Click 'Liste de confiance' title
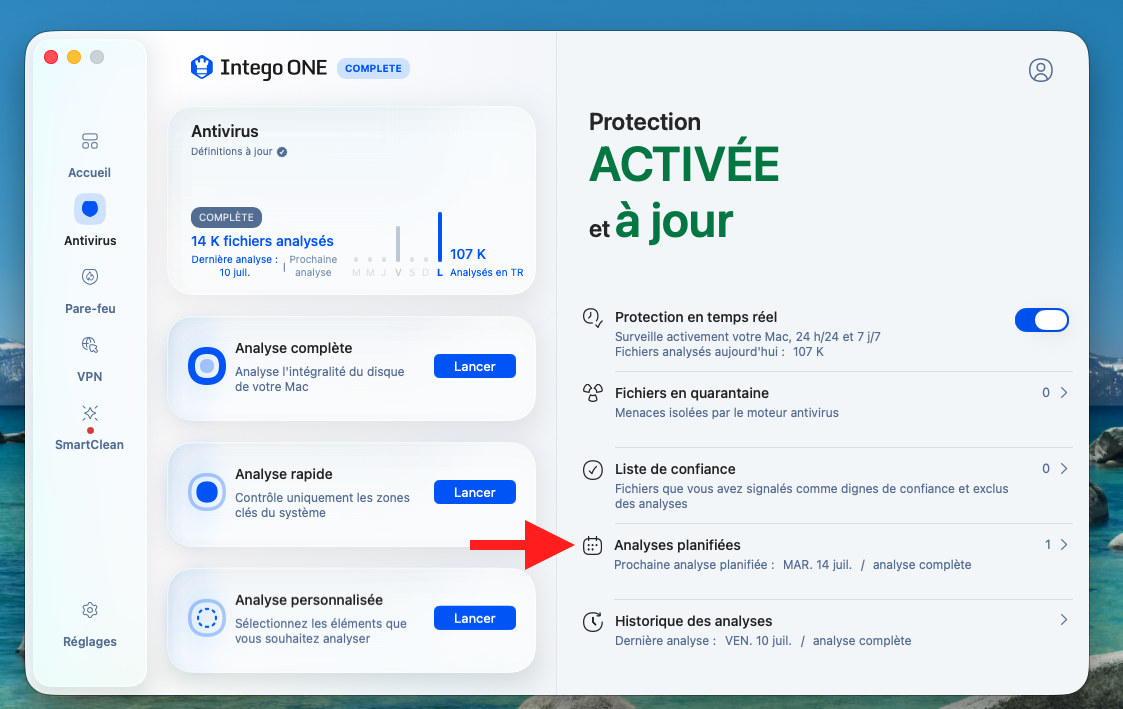The width and height of the screenshot is (1123, 709). [x=675, y=469]
